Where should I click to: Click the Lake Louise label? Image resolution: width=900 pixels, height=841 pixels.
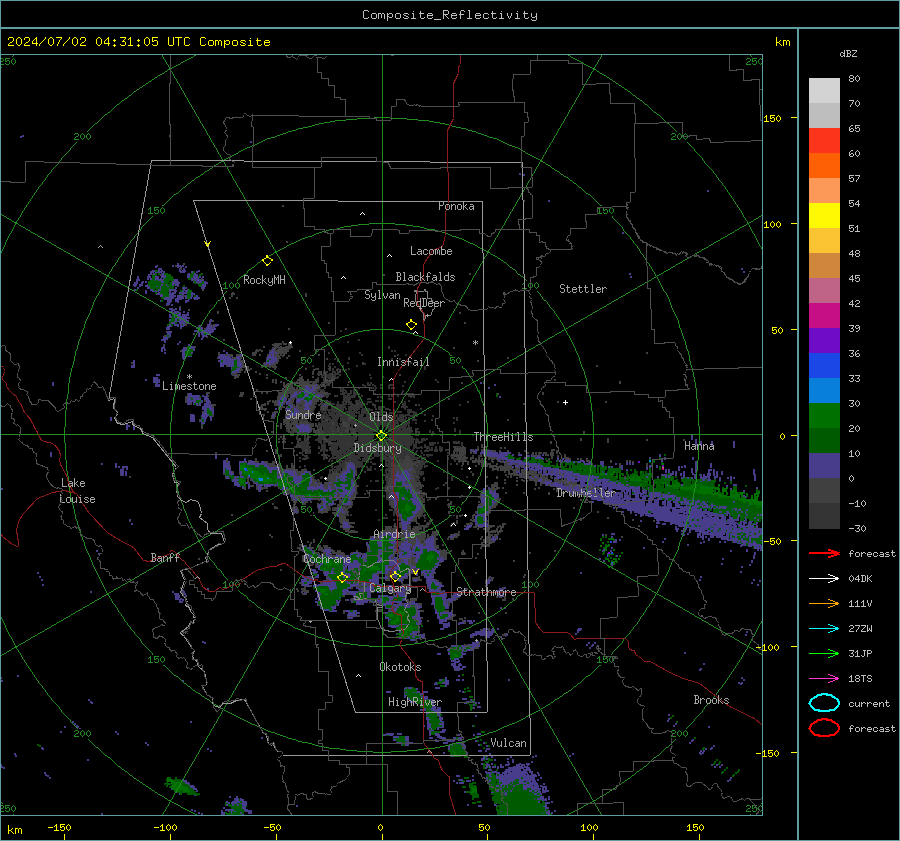click(77, 491)
